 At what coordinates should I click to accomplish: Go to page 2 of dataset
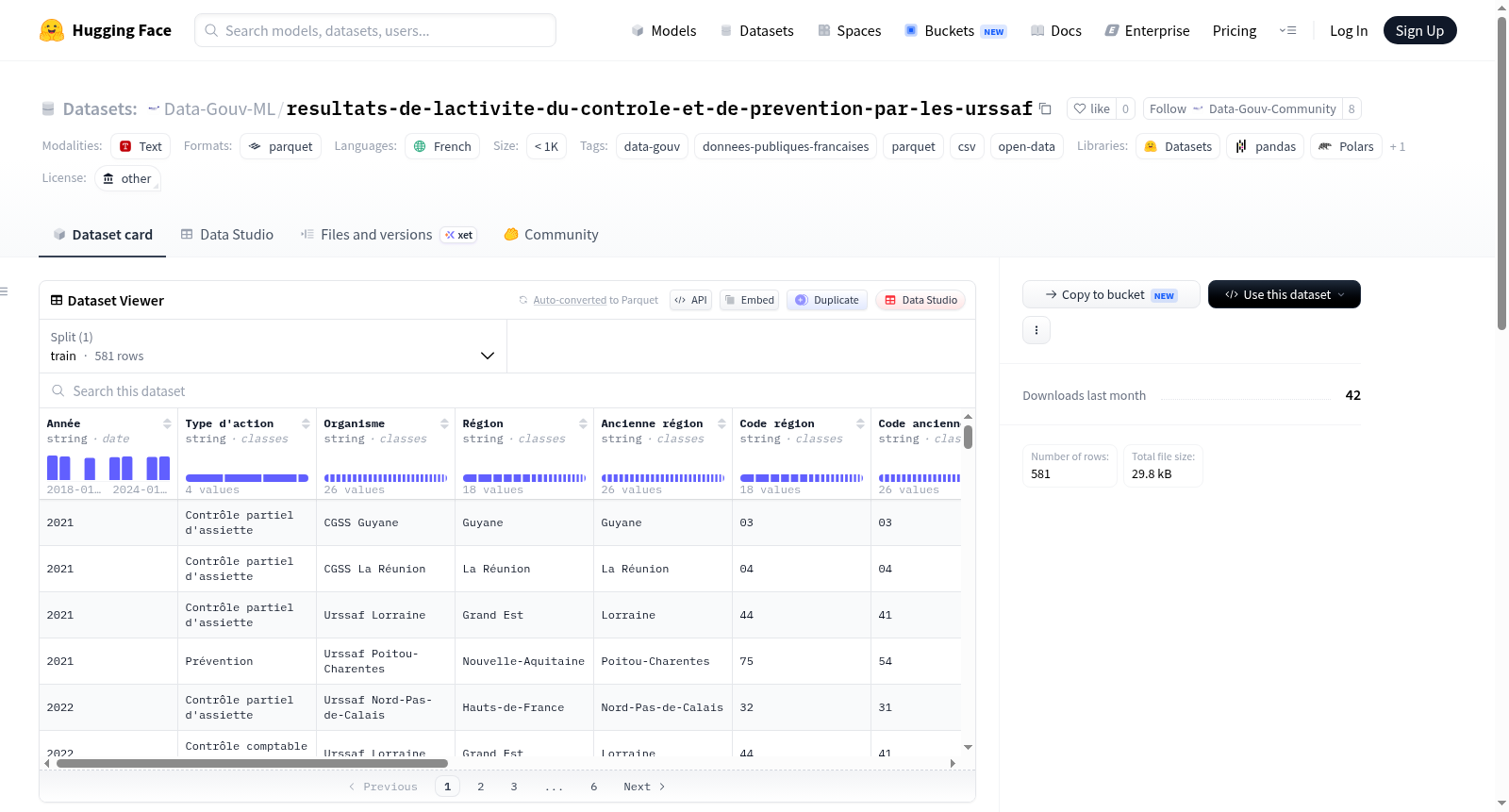(x=481, y=787)
